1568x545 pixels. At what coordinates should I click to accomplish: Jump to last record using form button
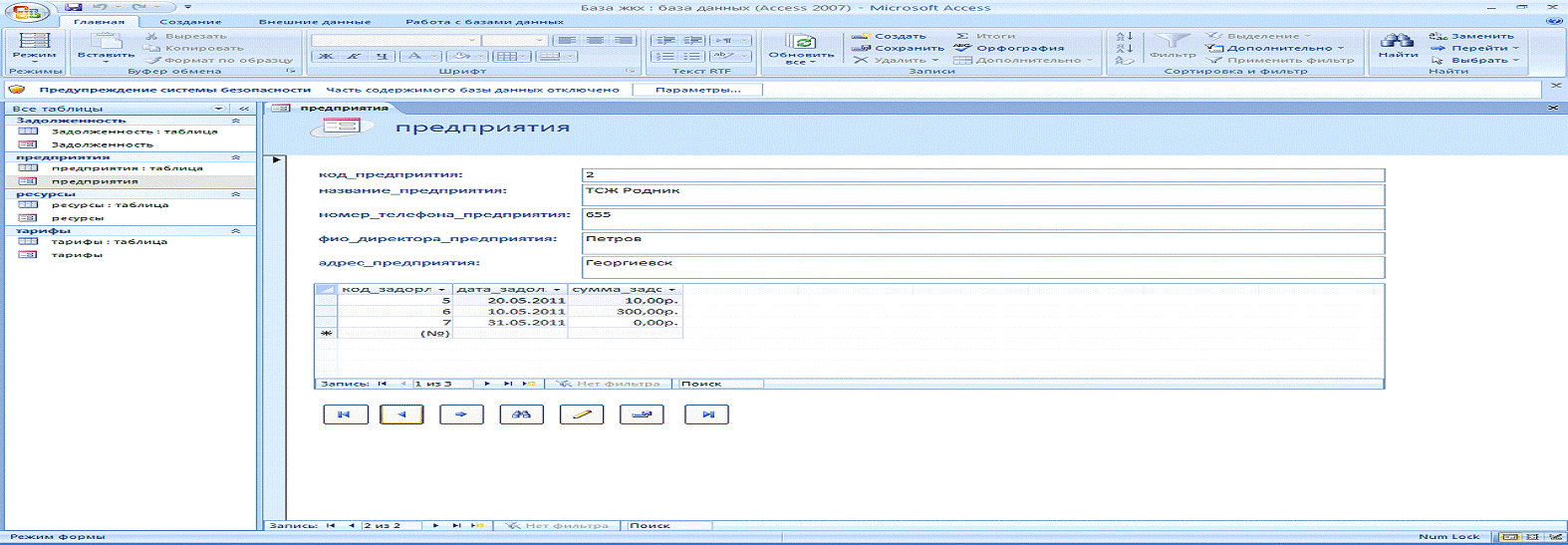(x=706, y=414)
